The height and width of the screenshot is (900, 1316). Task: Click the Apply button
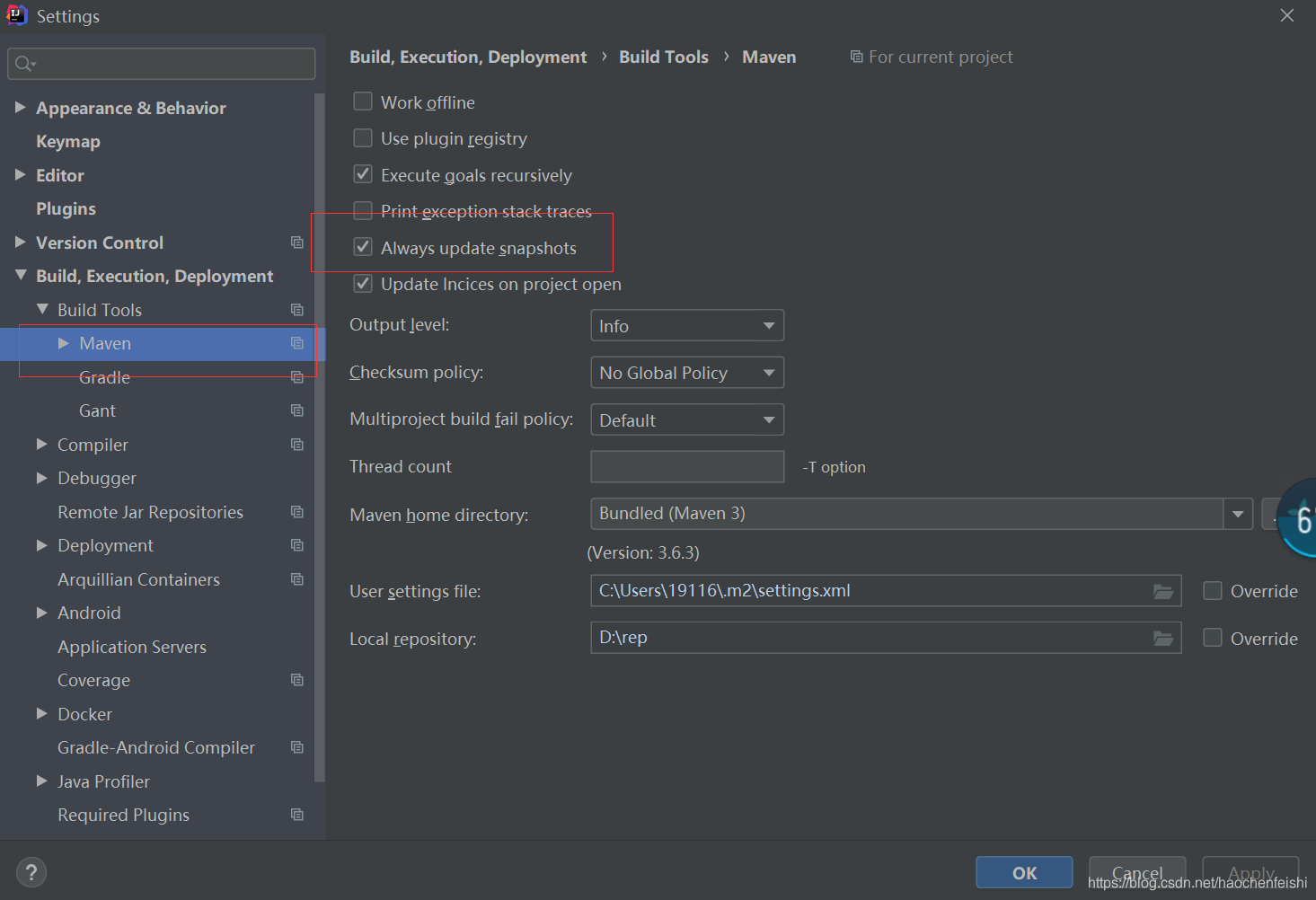coord(1250,872)
